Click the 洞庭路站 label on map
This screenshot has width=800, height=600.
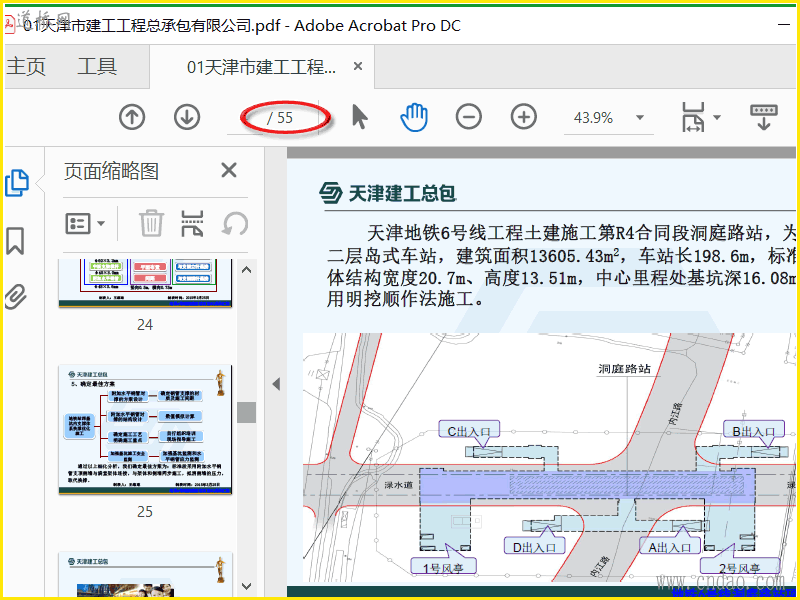coord(624,368)
